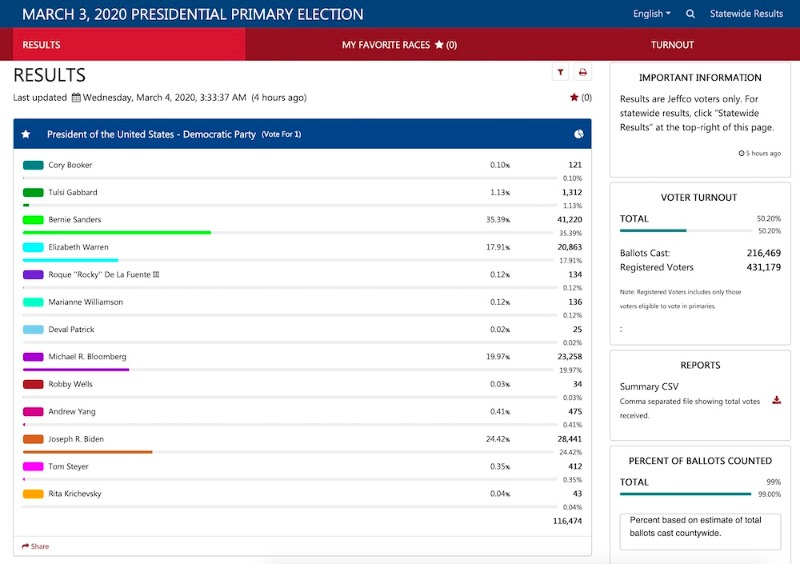
Task: Open the English language dropdown
Action: pos(652,14)
